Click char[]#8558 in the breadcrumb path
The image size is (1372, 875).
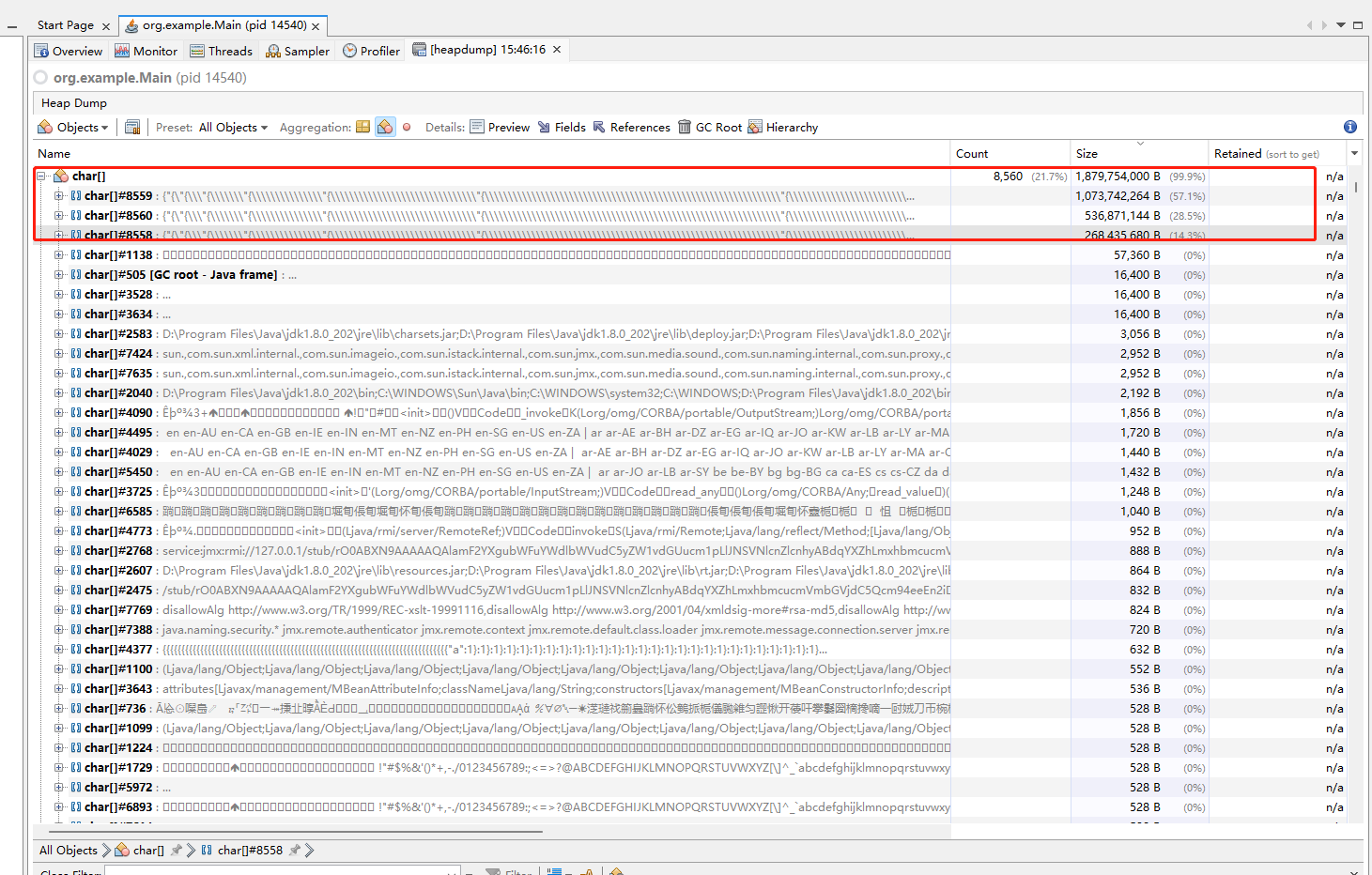250,851
